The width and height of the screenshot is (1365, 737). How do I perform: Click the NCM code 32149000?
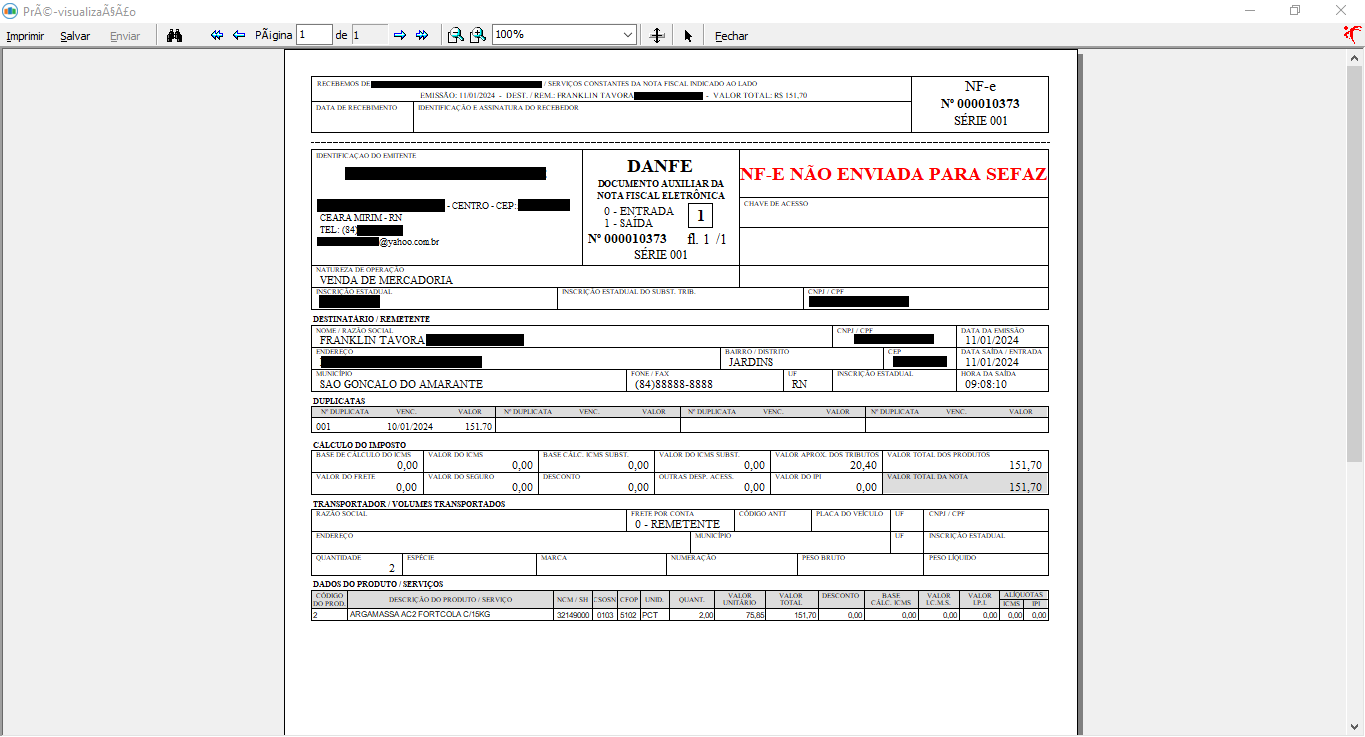573,616
